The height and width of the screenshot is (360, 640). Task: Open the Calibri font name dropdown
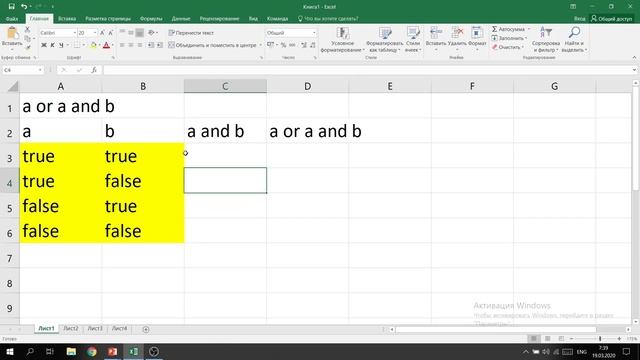coord(74,33)
